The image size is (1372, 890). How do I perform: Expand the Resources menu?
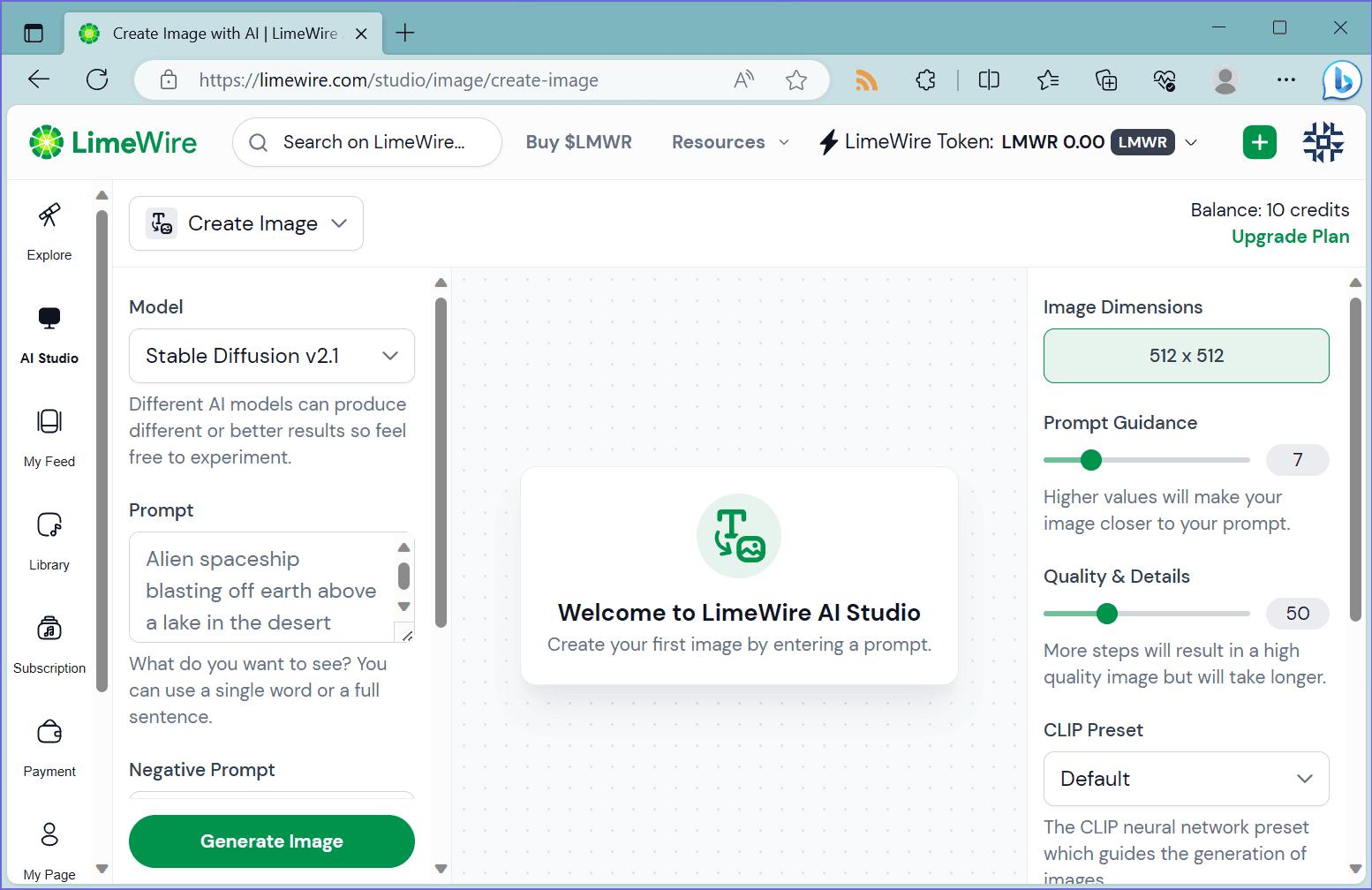(730, 142)
